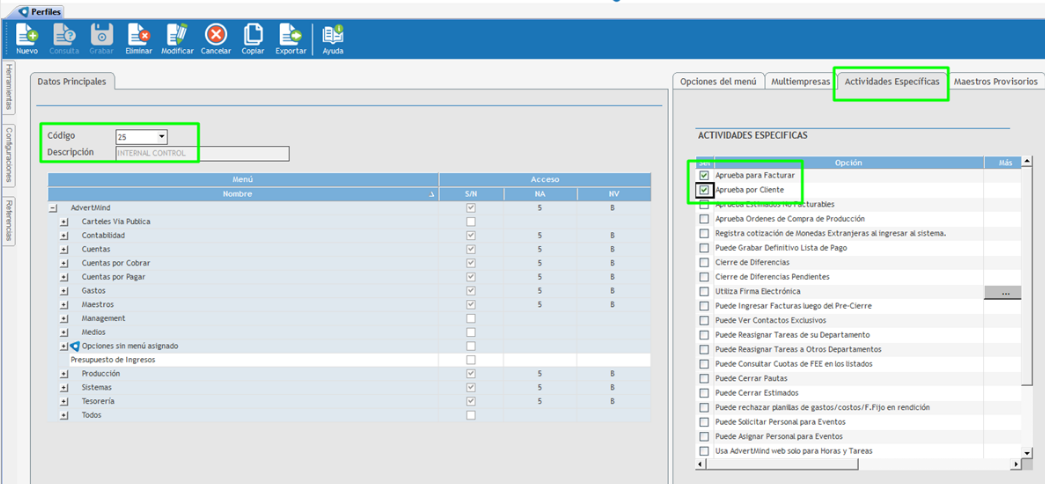Screen dimensions: 1045x484
Task: Check Aprueba Ordenes de Compra de Producción
Action: 704,219
